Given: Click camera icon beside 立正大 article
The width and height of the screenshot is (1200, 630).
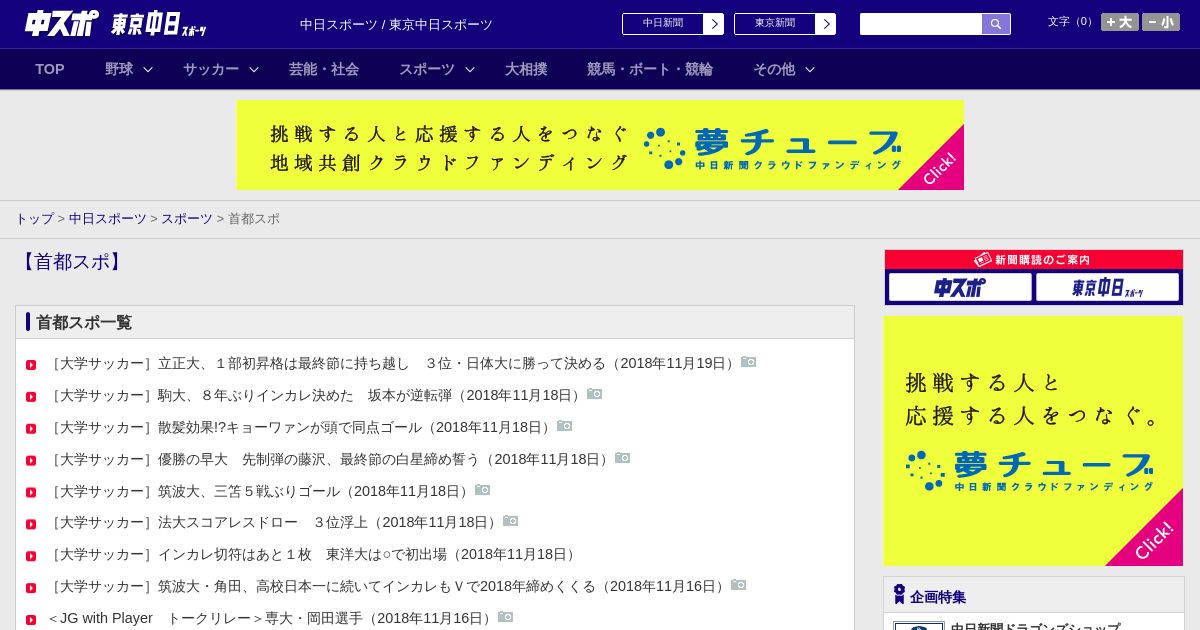Looking at the screenshot, I should [x=749, y=362].
